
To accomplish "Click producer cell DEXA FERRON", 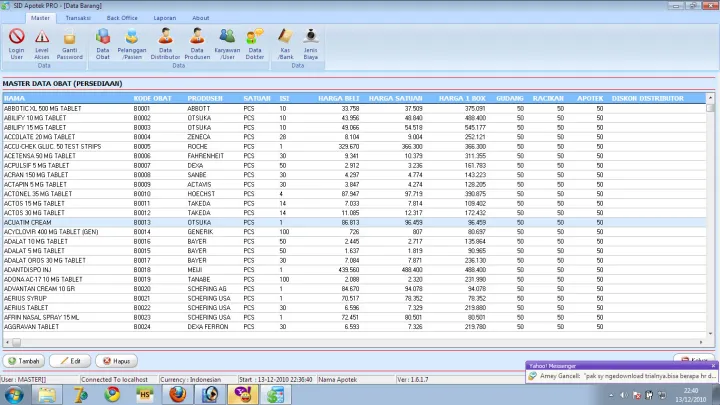I will (208, 327).
